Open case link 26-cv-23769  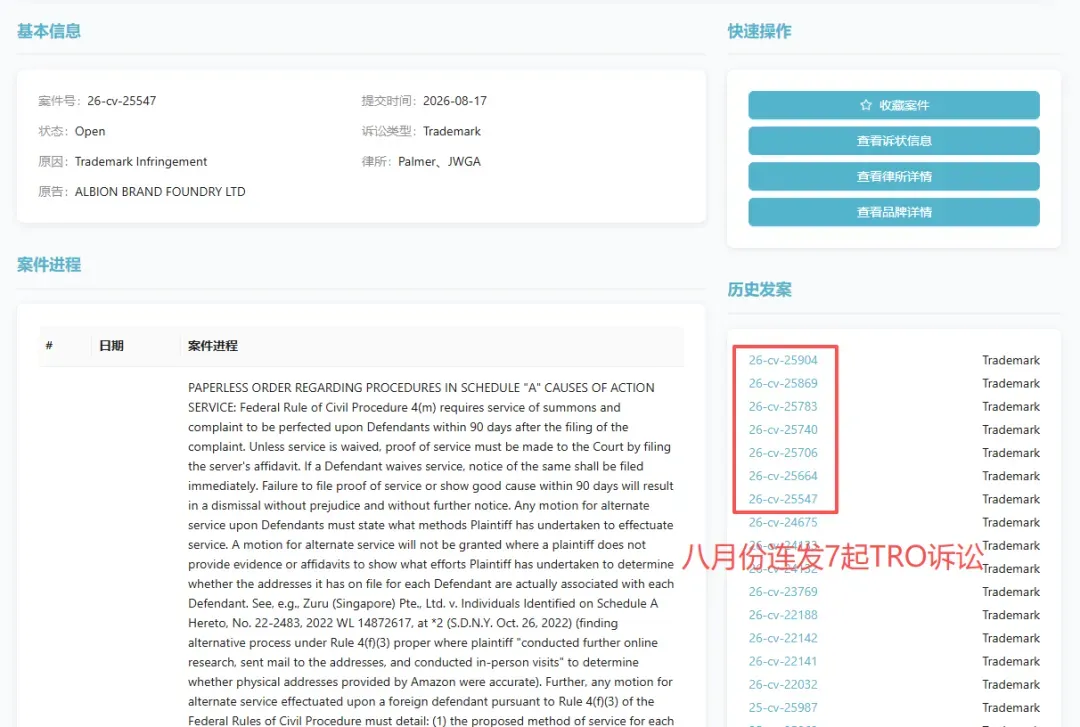tap(783, 592)
